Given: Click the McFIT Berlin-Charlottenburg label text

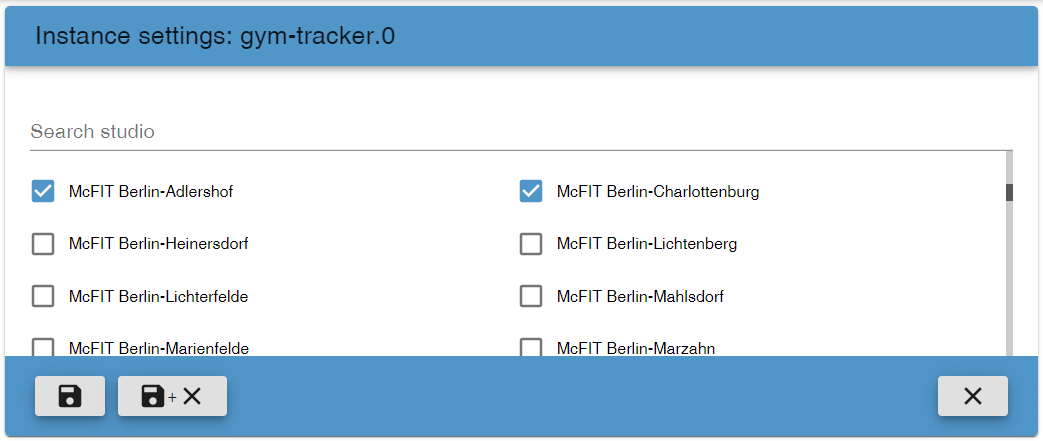Looking at the screenshot, I should pyautogui.click(x=658, y=191).
